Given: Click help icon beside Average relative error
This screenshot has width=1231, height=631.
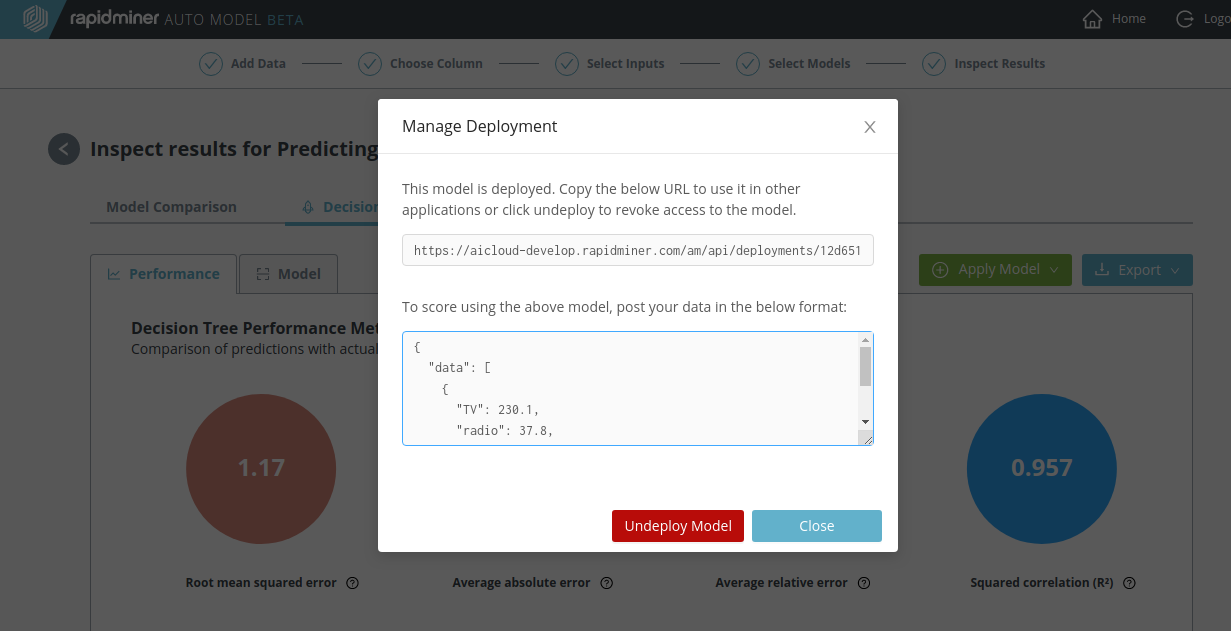Looking at the screenshot, I should [x=864, y=583].
